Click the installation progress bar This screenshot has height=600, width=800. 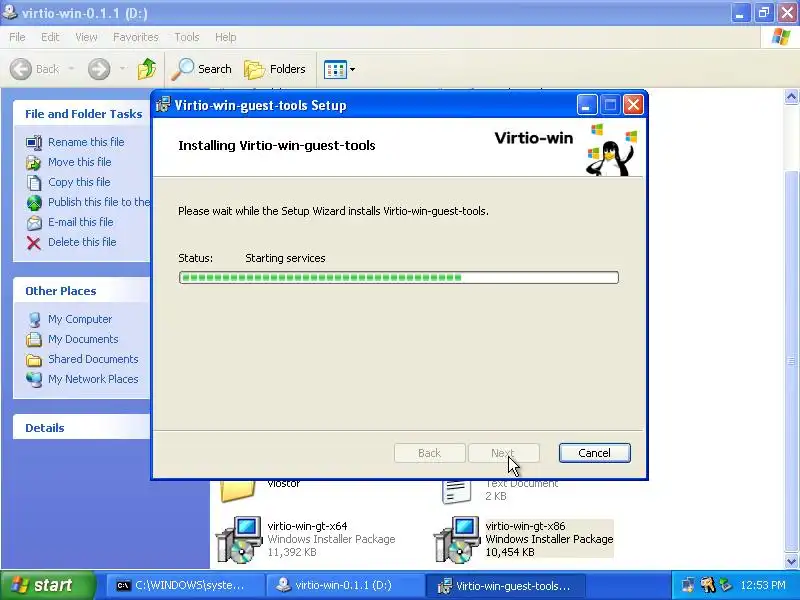click(398, 278)
